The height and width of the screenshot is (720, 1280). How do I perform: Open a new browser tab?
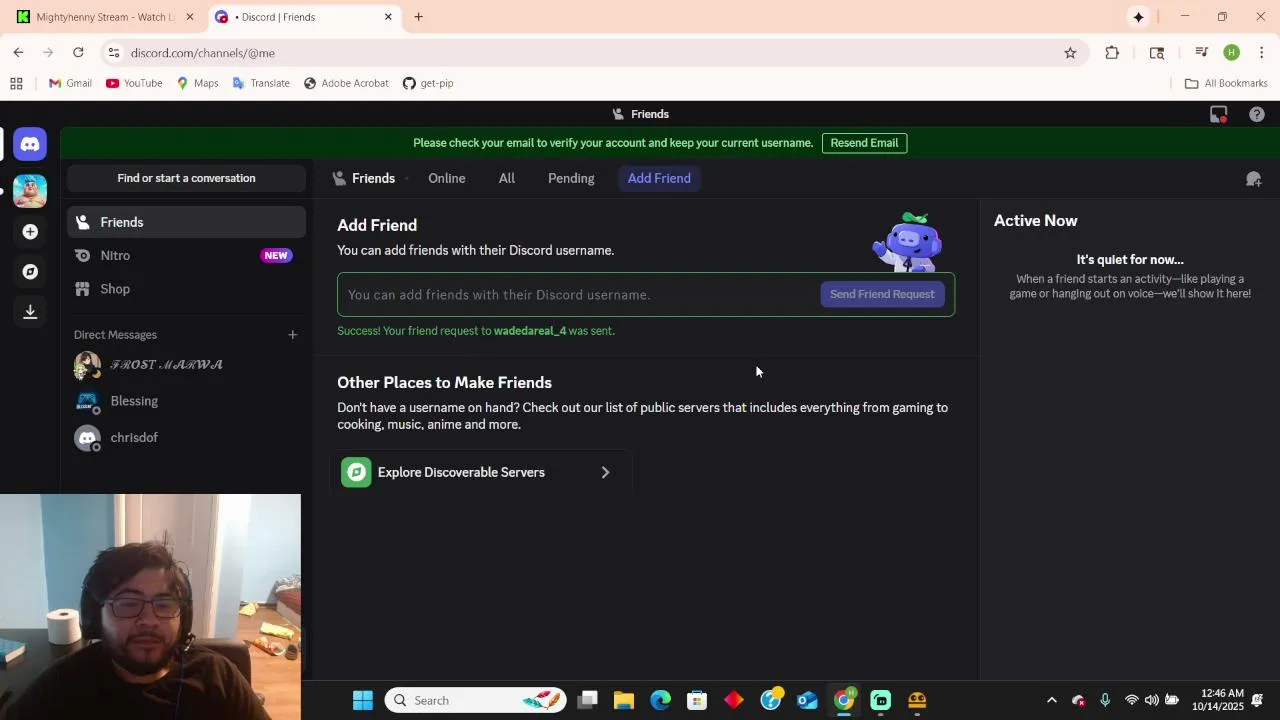[x=418, y=17]
